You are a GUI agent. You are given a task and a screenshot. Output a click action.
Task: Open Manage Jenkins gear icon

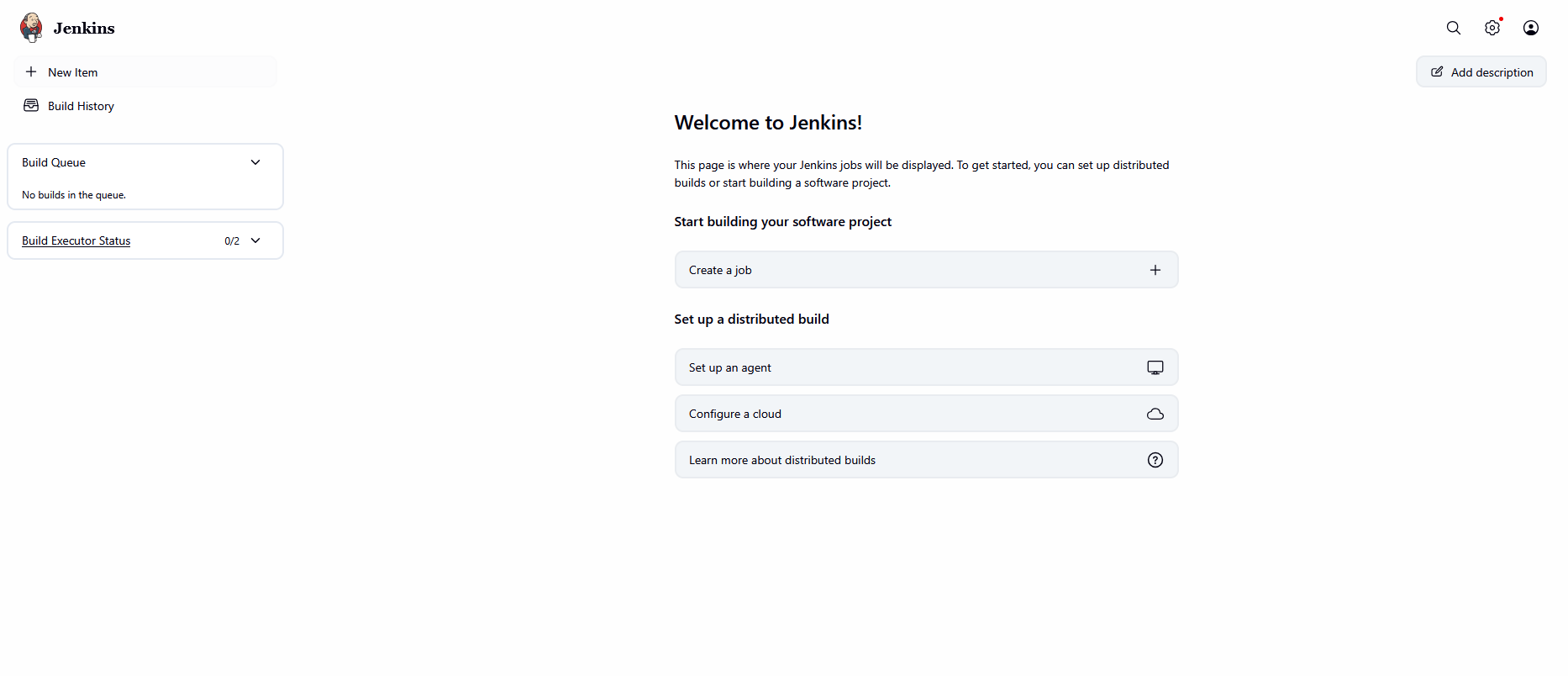(x=1492, y=28)
